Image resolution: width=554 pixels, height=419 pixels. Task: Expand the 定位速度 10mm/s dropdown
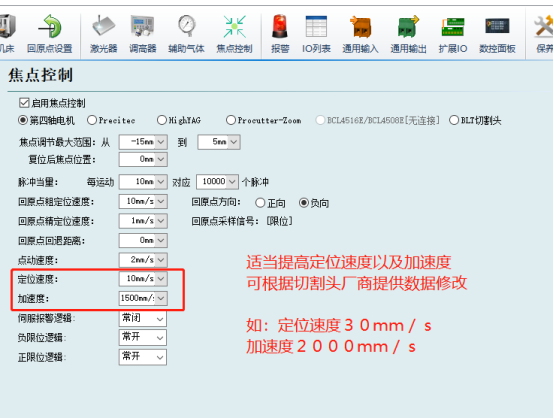click(x=143, y=279)
